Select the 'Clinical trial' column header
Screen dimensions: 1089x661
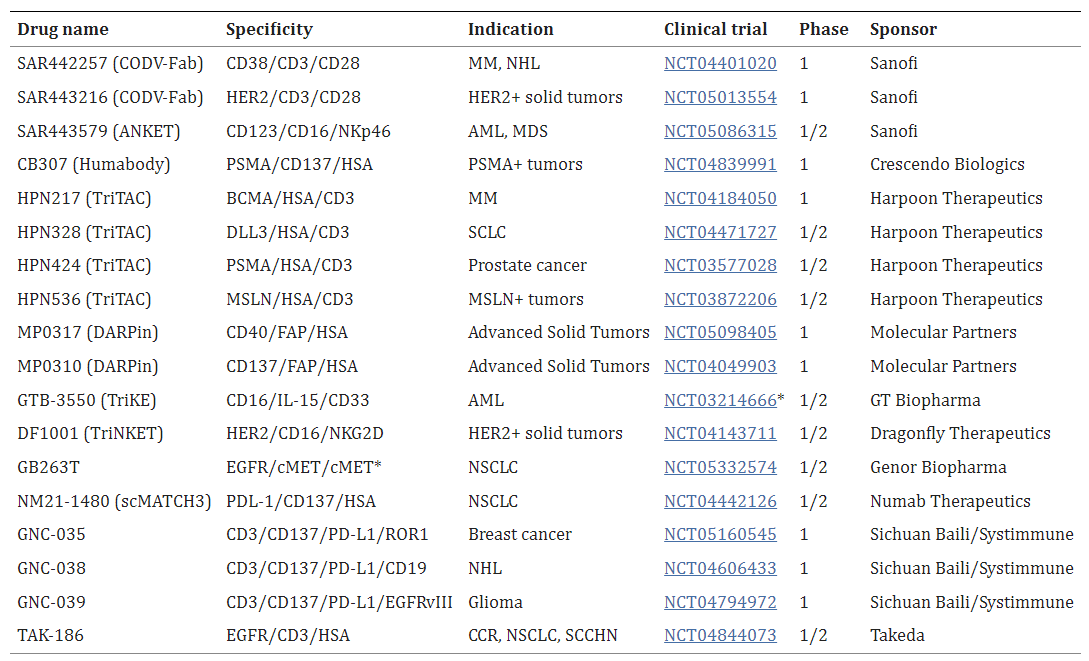pyautogui.click(x=715, y=29)
